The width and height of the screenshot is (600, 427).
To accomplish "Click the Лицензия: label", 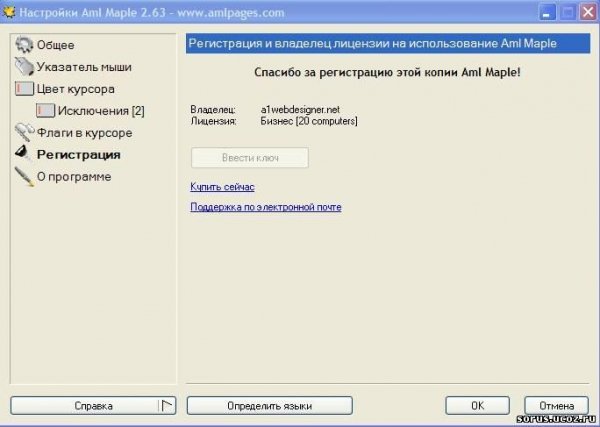I will click(214, 121).
